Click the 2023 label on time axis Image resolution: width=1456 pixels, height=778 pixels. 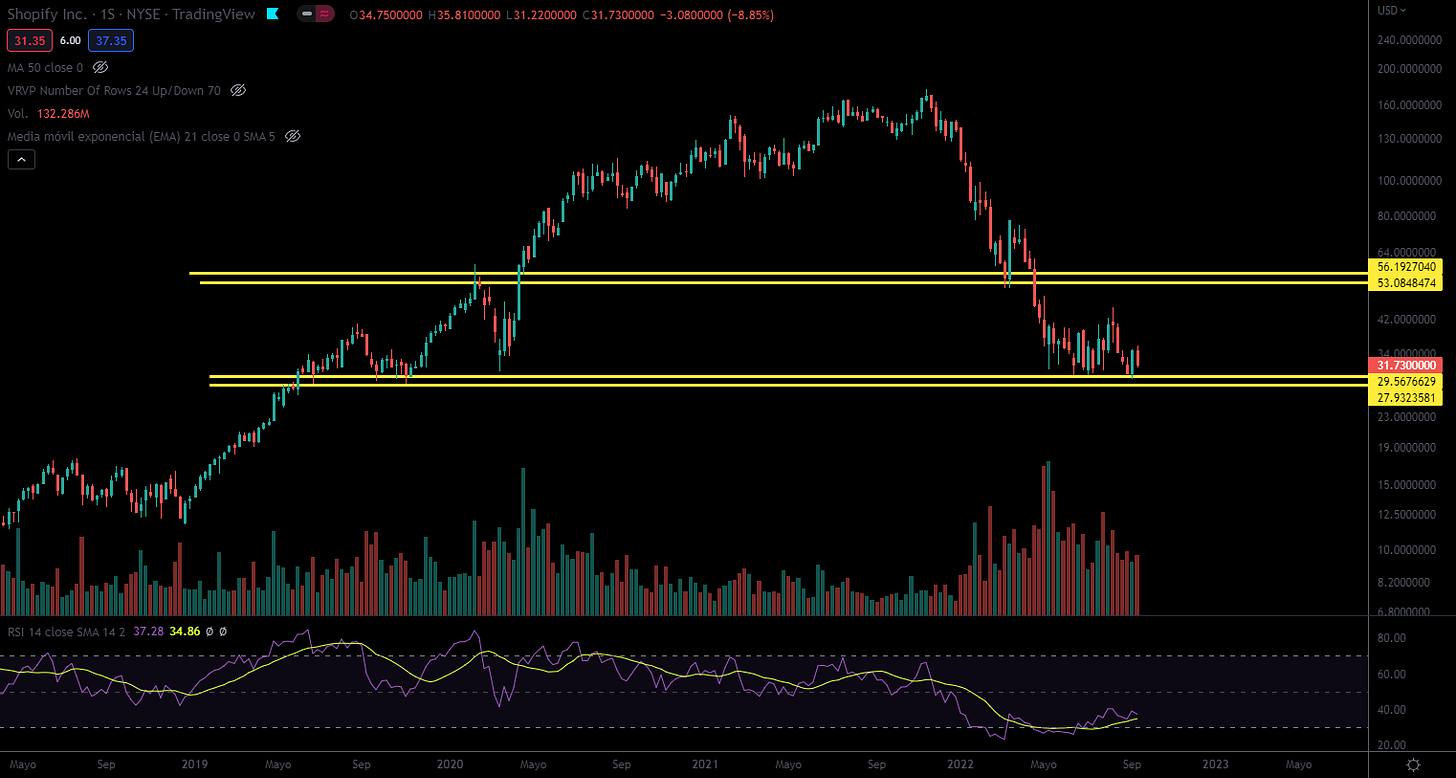[1215, 764]
